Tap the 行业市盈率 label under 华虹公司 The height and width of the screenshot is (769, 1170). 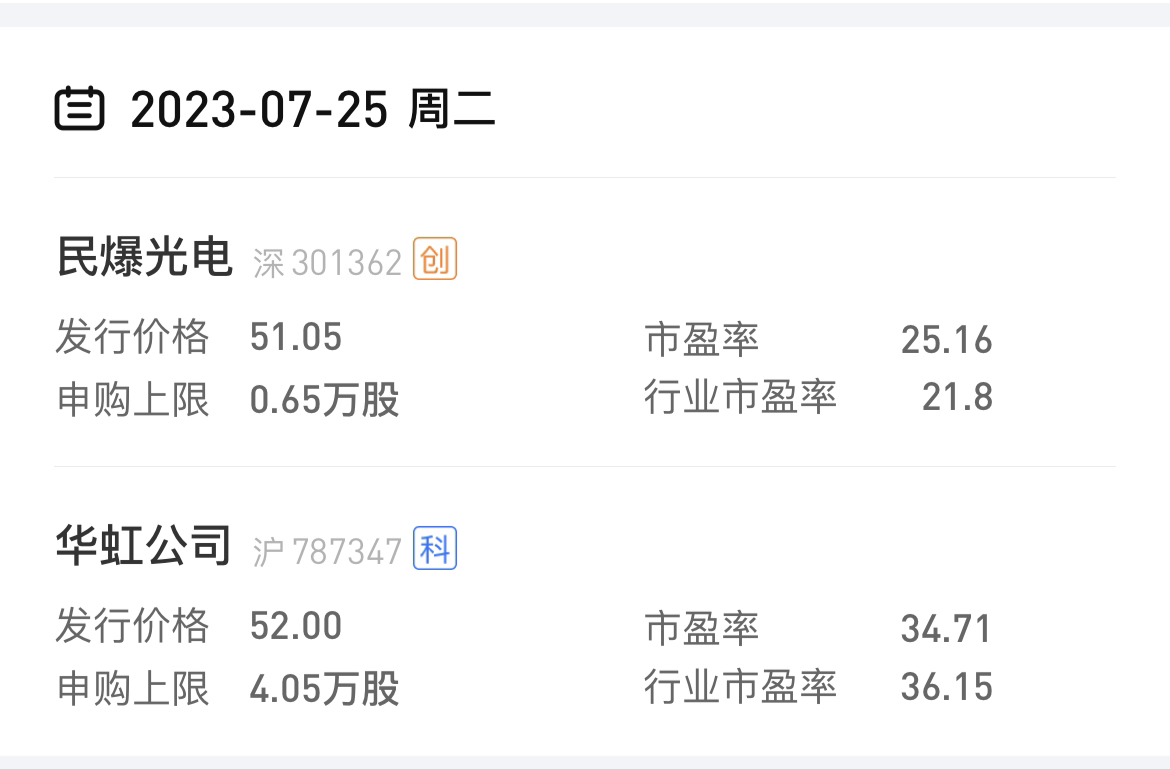click(740, 686)
